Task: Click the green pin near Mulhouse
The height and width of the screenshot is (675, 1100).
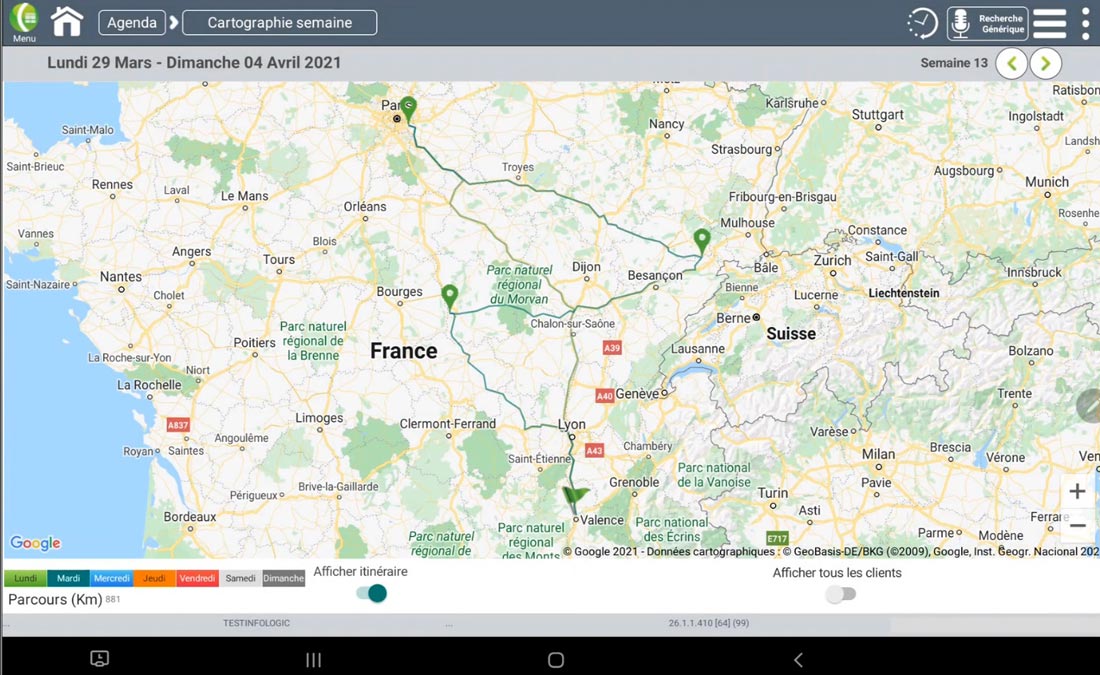Action: 702,241
